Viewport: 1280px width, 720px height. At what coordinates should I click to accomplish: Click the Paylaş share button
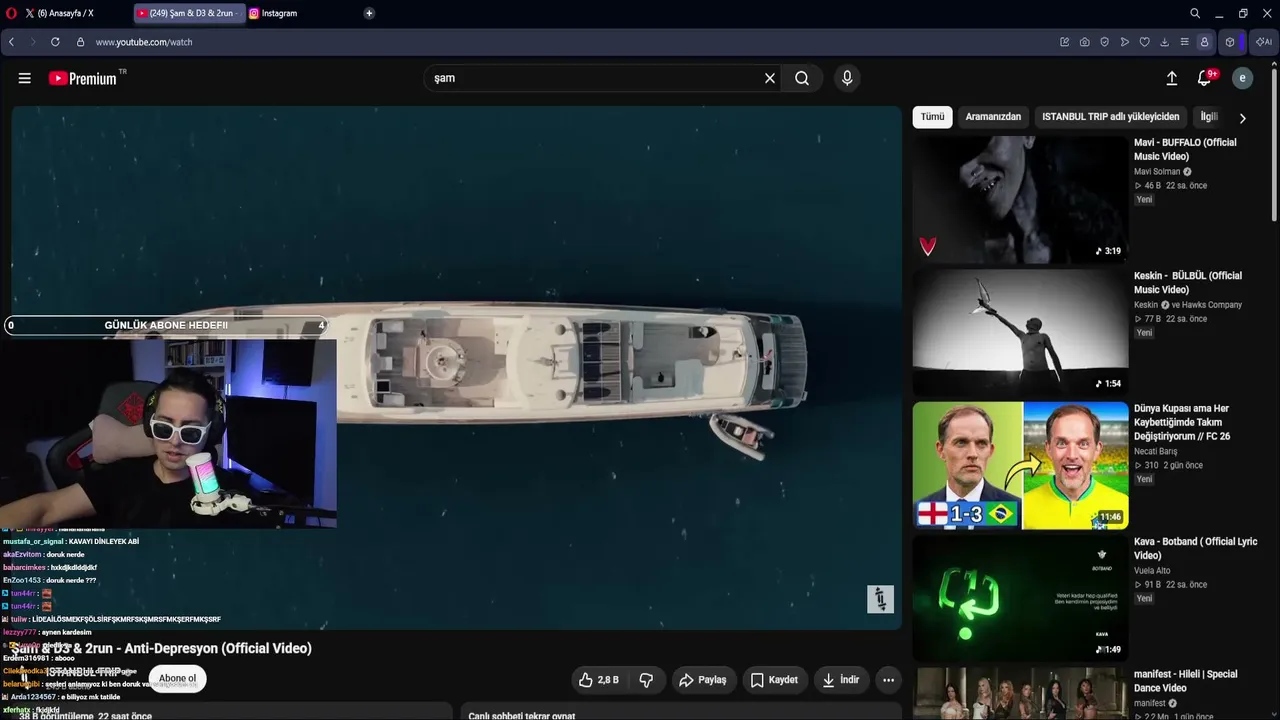pyautogui.click(x=703, y=680)
